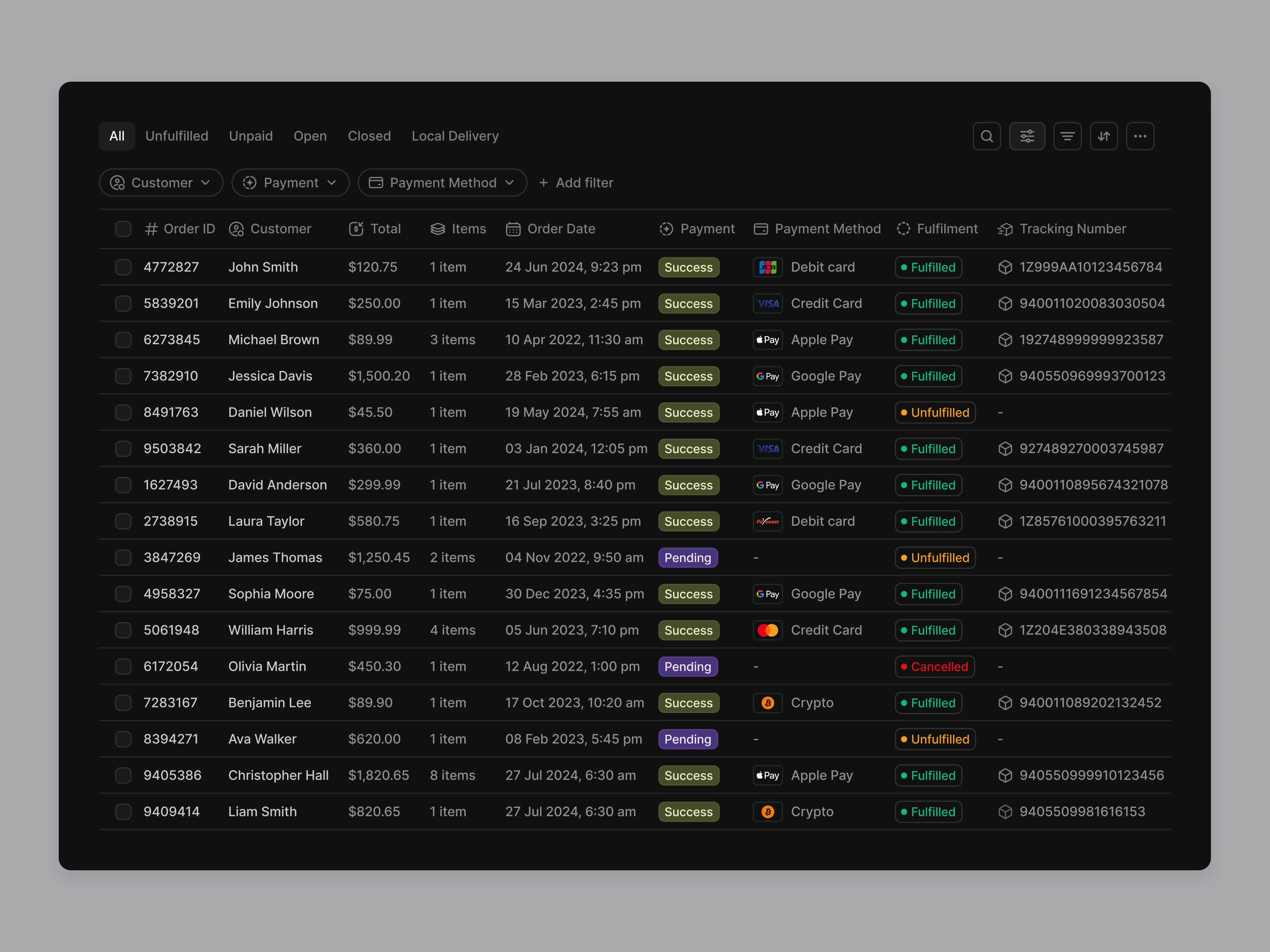Click the sort arrows icon
Image resolution: width=1270 pixels, height=952 pixels.
(x=1104, y=136)
